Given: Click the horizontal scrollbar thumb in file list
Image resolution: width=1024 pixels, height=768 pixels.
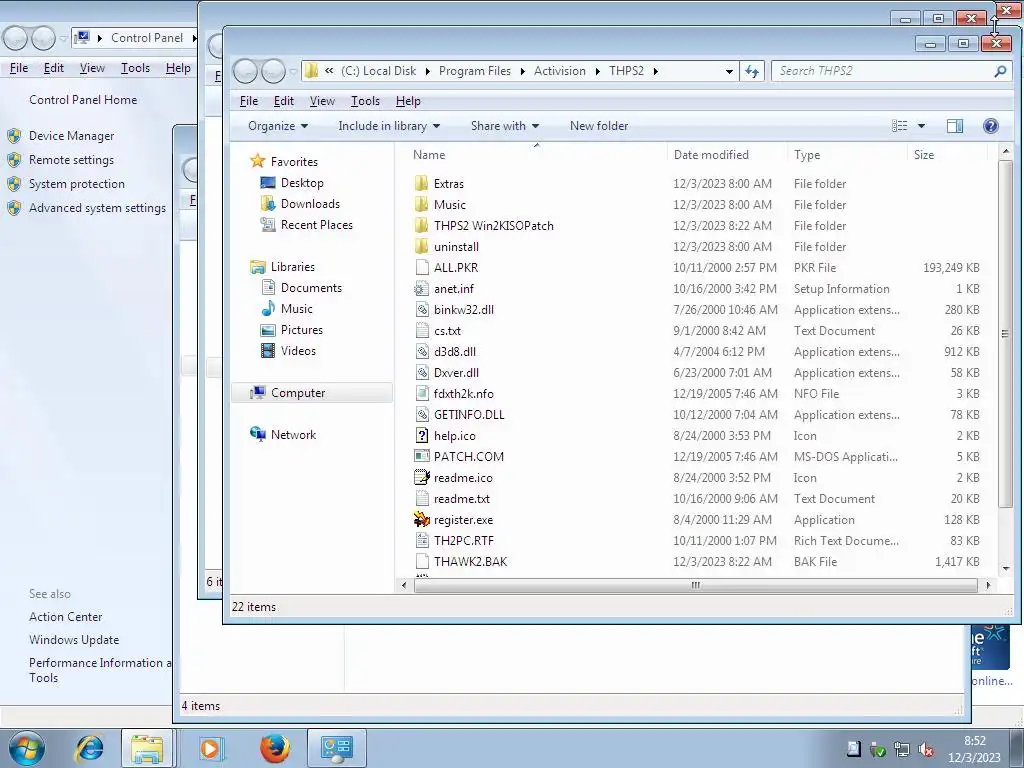Looking at the screenshot, I should point(696,585).
